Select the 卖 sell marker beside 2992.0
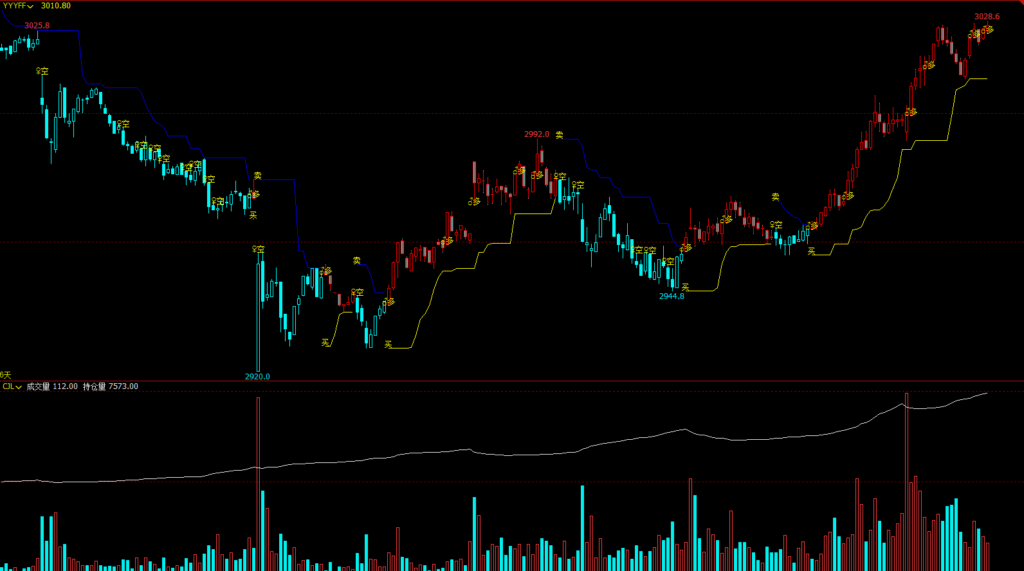The height and width of the screenshot is (571, 1024). click(560, 135)
